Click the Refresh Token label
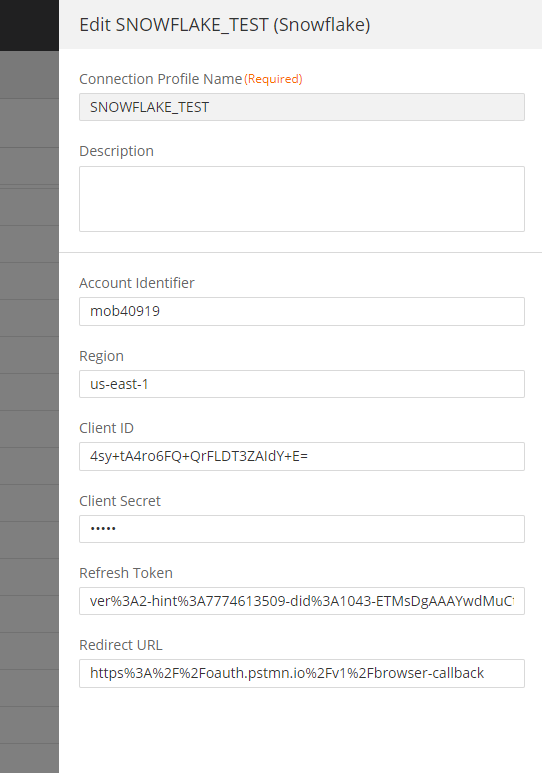This screenshot has height=773, width=542. [126, 573]
